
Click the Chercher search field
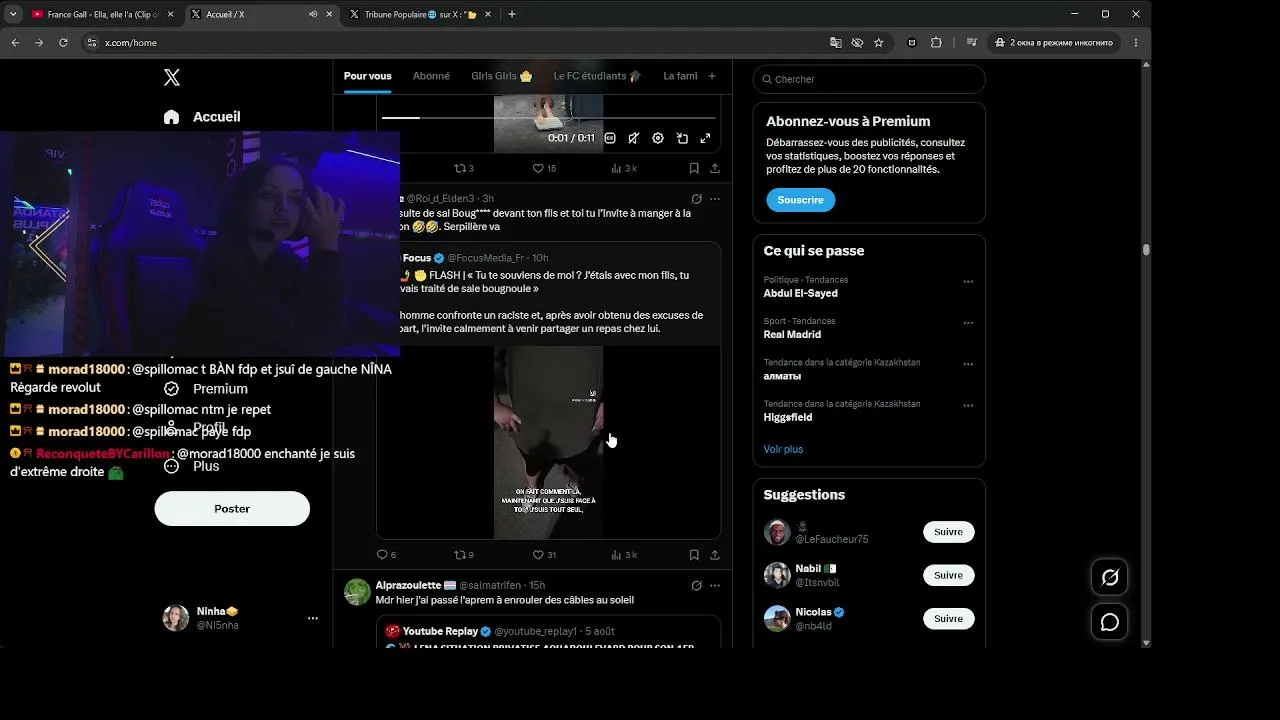(x=869, y=79)
